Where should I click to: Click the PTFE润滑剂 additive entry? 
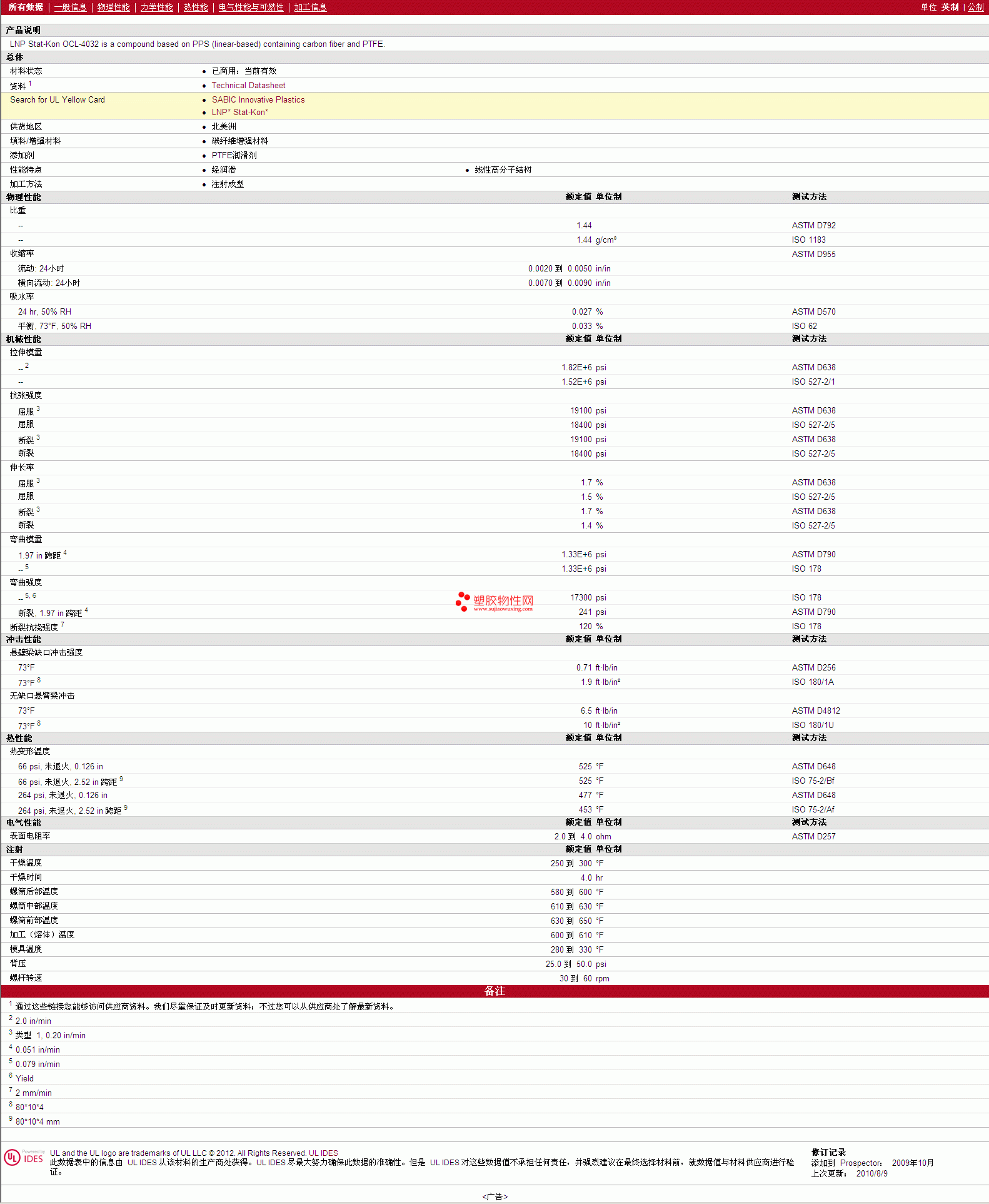pyautogui.click(x=234, y=156)
